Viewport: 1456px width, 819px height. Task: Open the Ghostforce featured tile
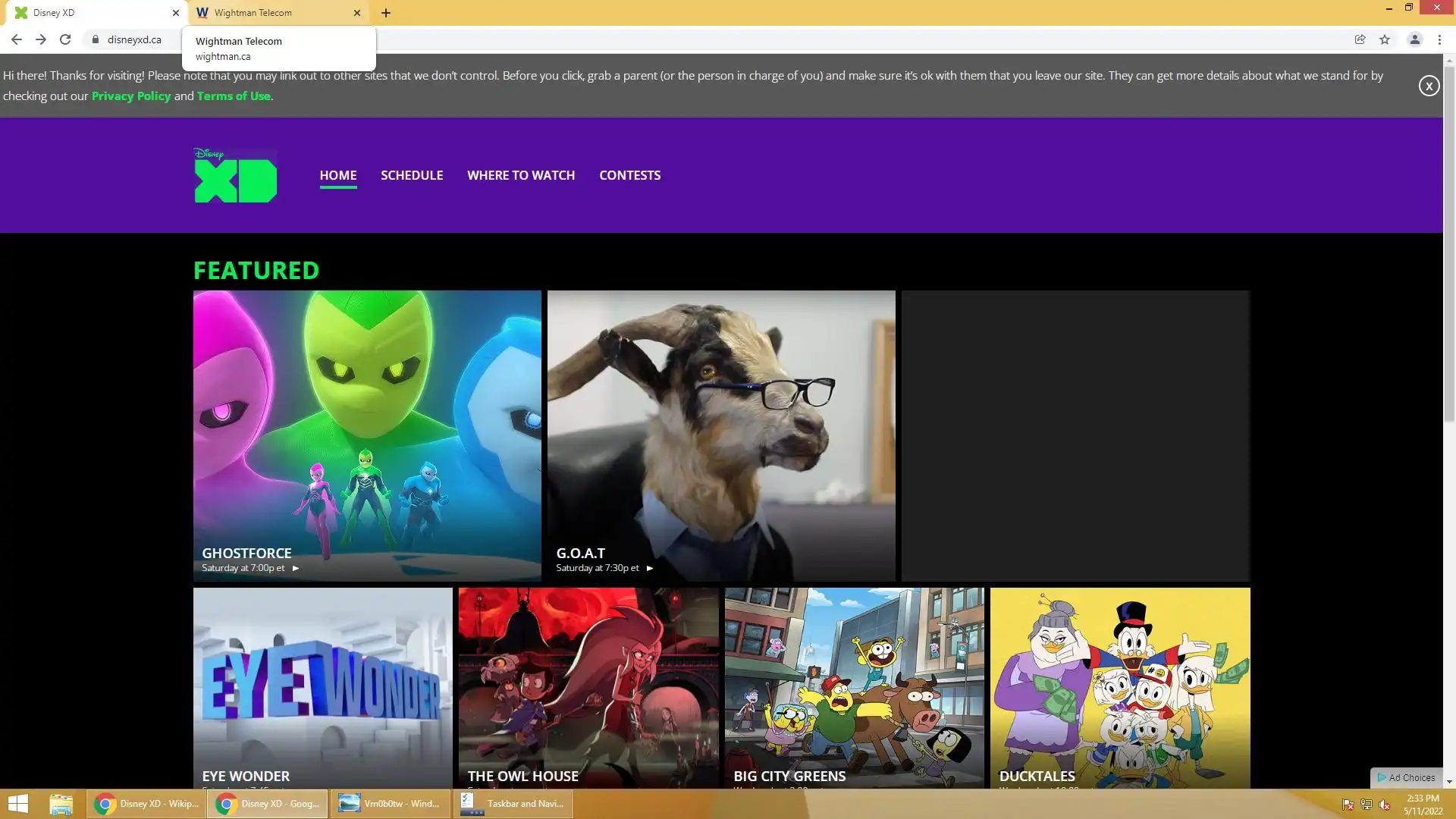click(367, 435)
